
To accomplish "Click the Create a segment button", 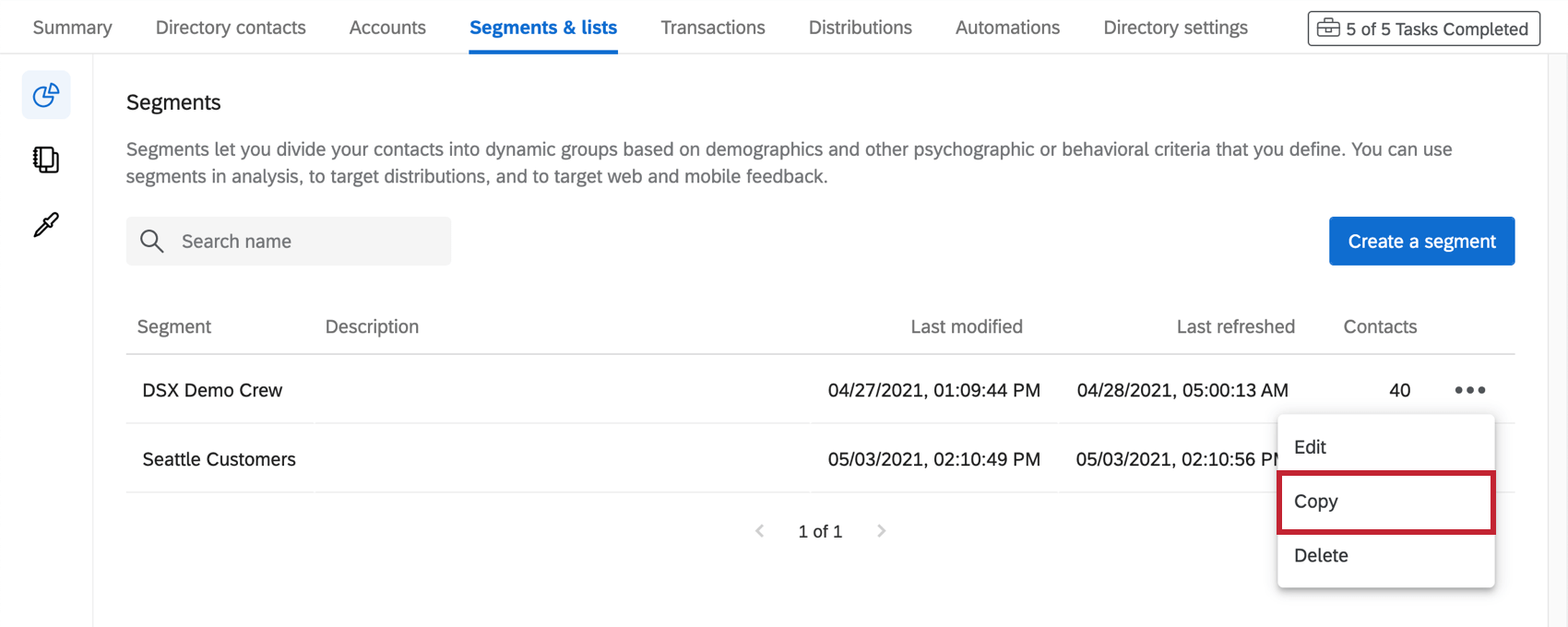I will pyautogui.click(x=1421, y=242).
